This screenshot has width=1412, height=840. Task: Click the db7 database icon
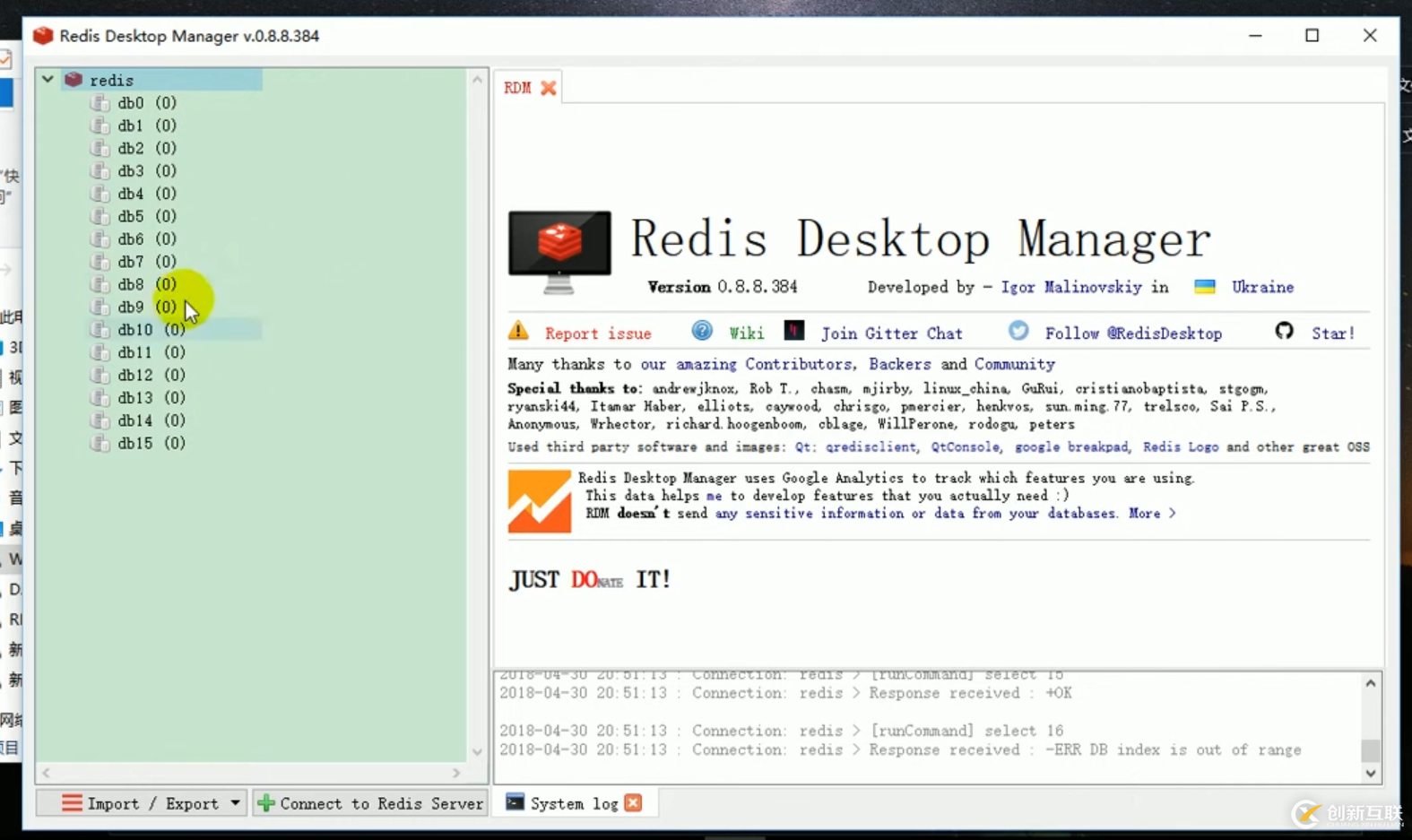pos(100,262)
